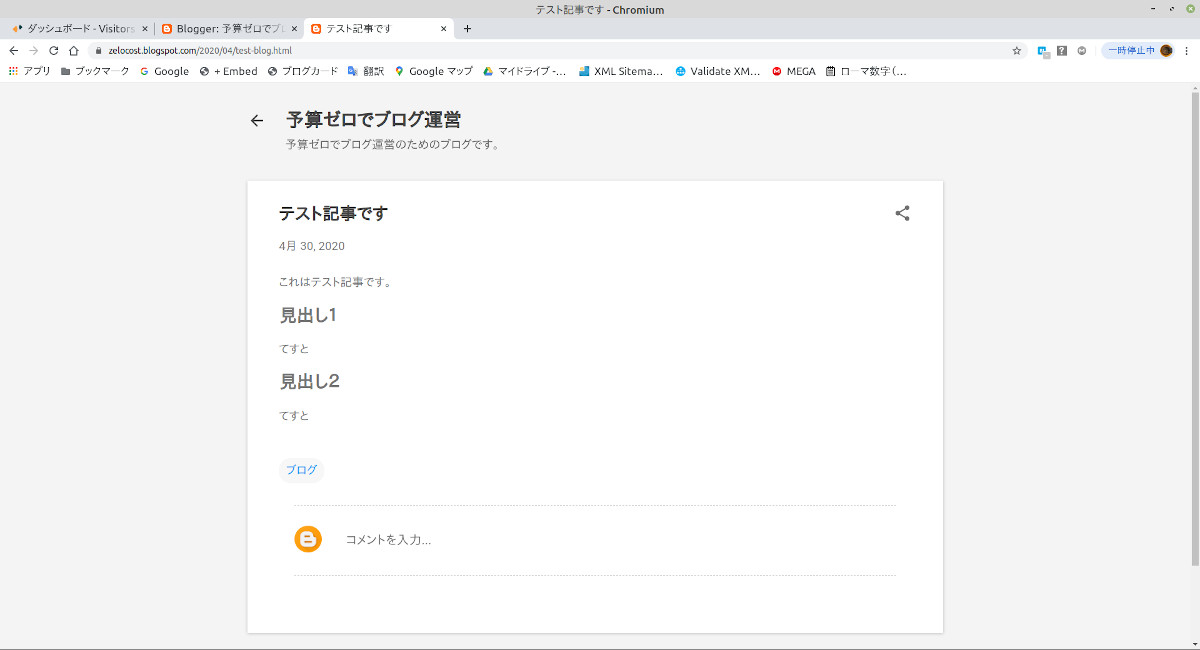The width and height of the screenshot is (1200, 650).
Task: Open the ローマ数字 bookmark
Action: 866,71
